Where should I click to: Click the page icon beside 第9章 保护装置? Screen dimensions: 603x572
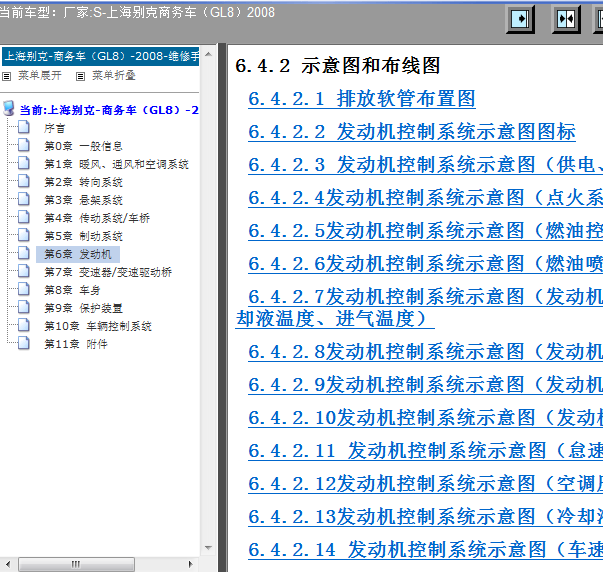click(x=24, y=307)
